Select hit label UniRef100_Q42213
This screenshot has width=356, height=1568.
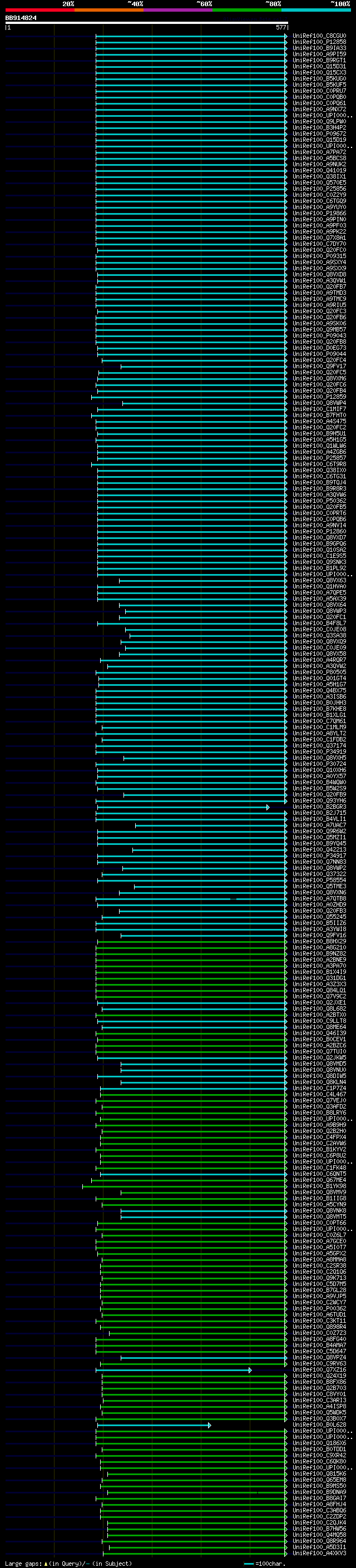[319, 850]
